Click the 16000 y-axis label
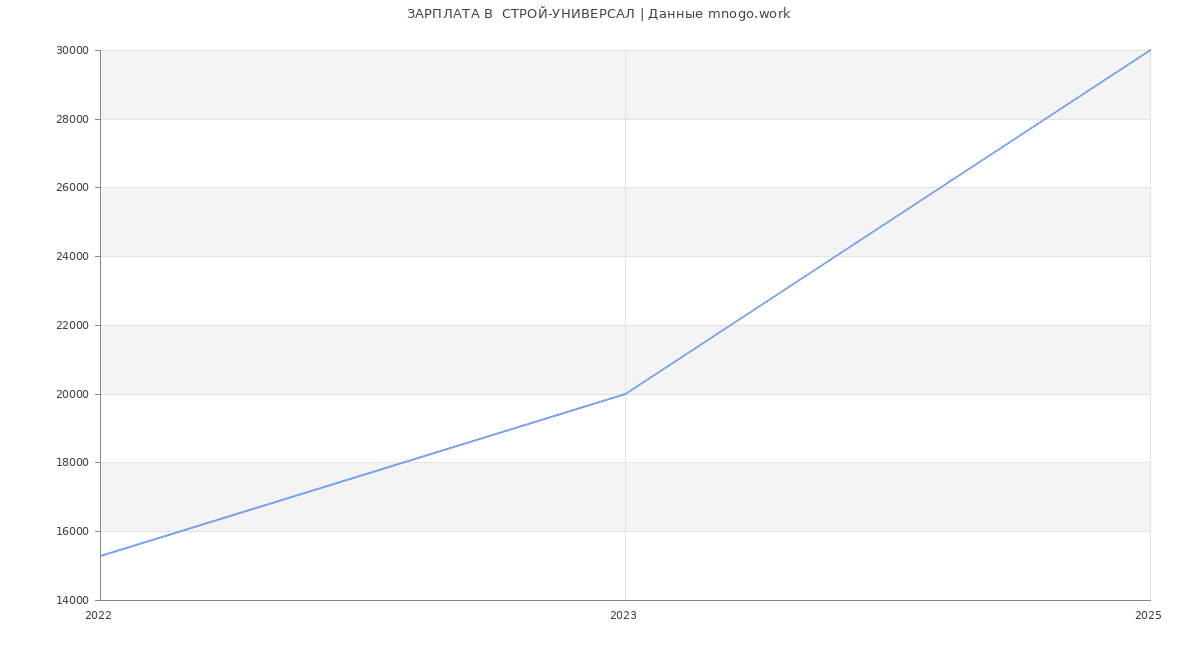 tap(72, 532)
